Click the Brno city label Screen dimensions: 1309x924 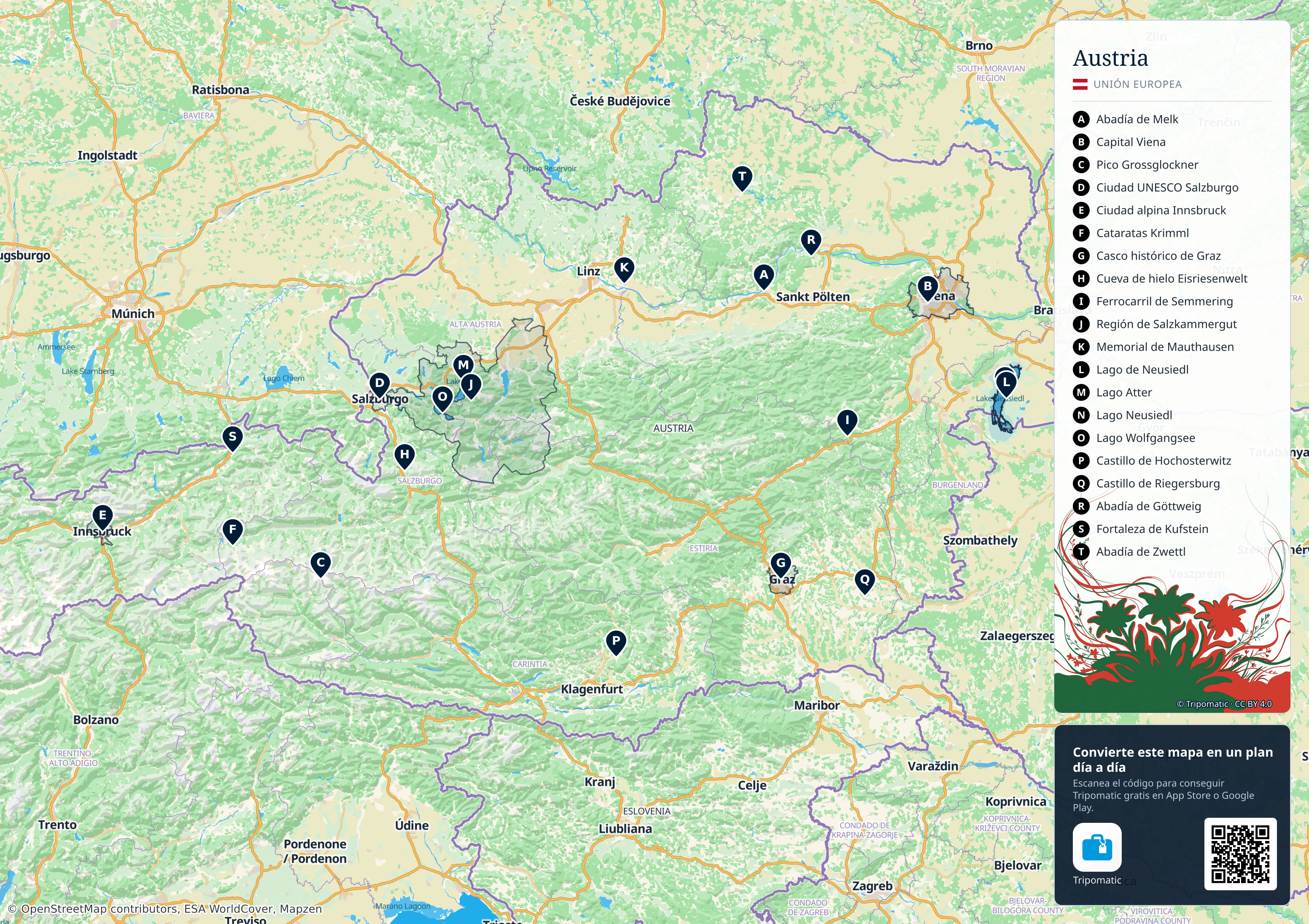click(x=979, y=46)
